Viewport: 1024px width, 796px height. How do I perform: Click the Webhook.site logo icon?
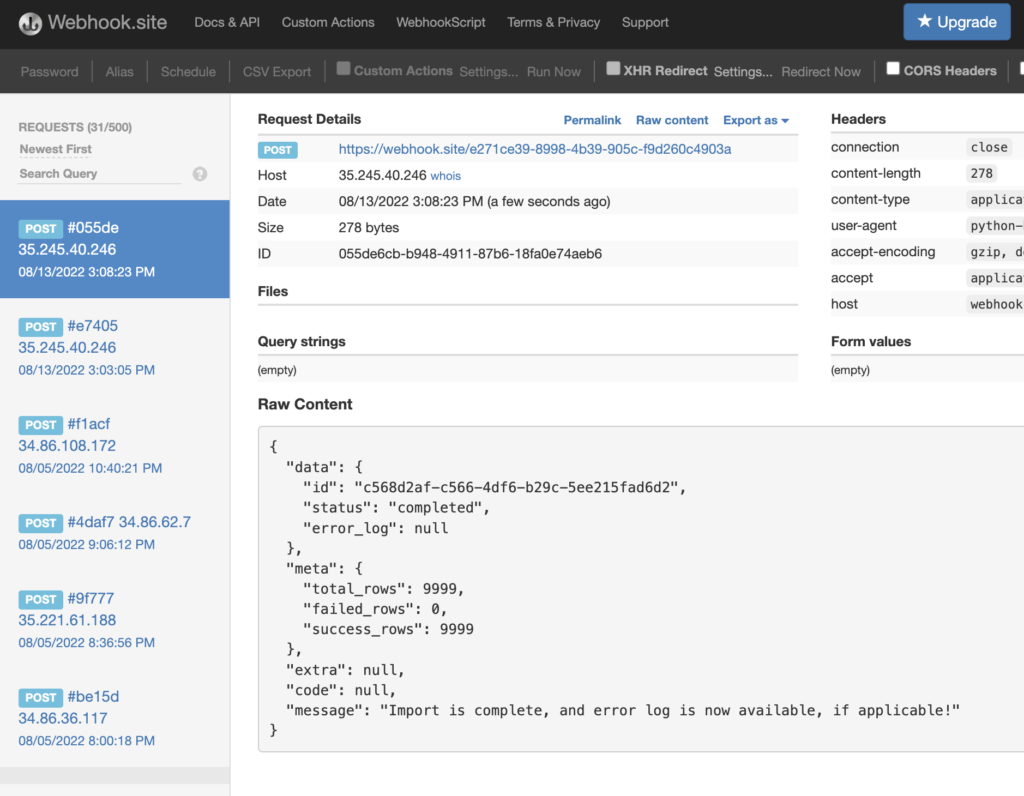coord(30,24)
